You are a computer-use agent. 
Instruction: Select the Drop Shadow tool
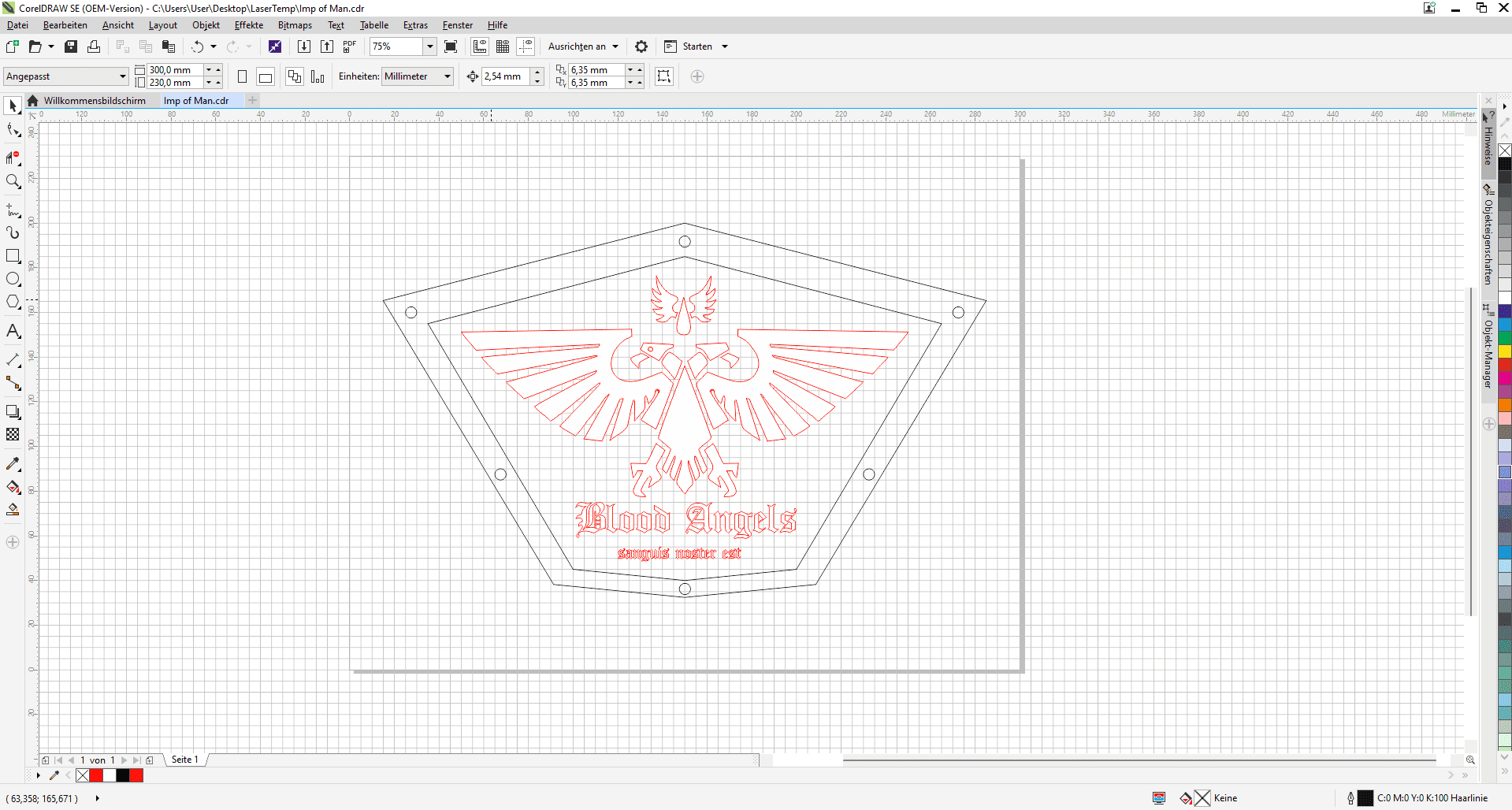[13, 411]
